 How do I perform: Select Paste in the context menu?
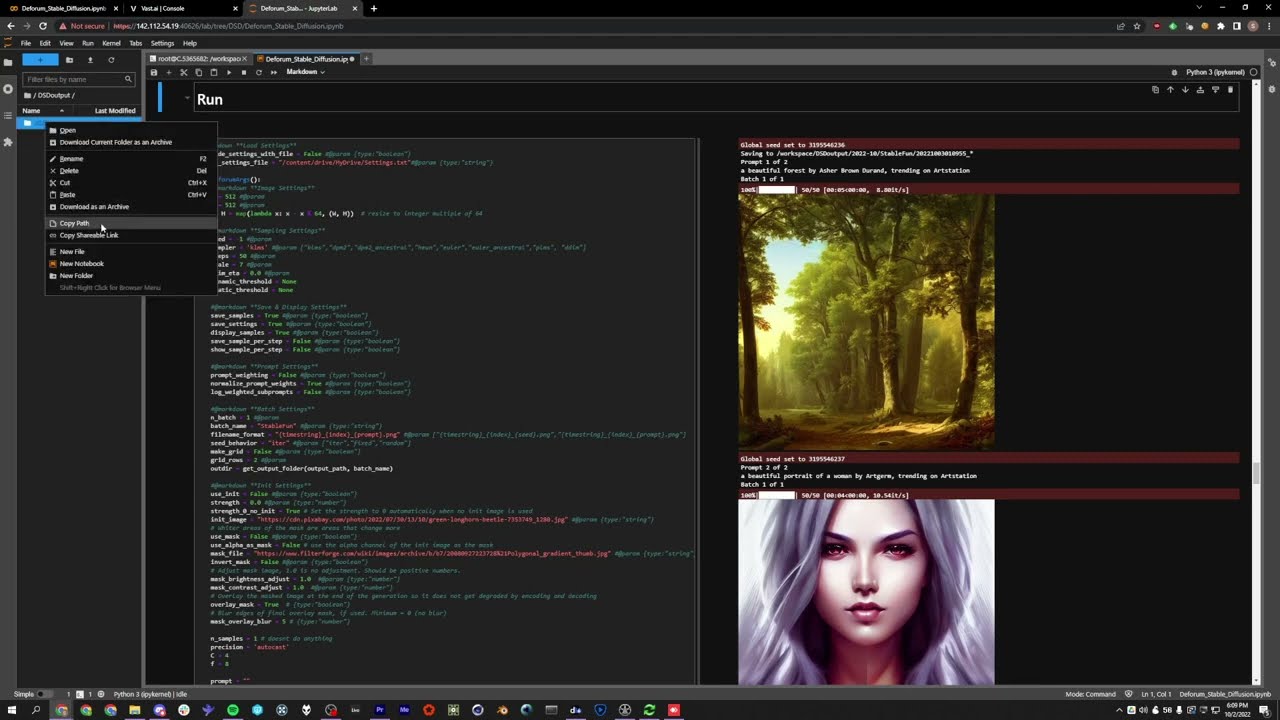pyautogui.click(x=131, y=195)
